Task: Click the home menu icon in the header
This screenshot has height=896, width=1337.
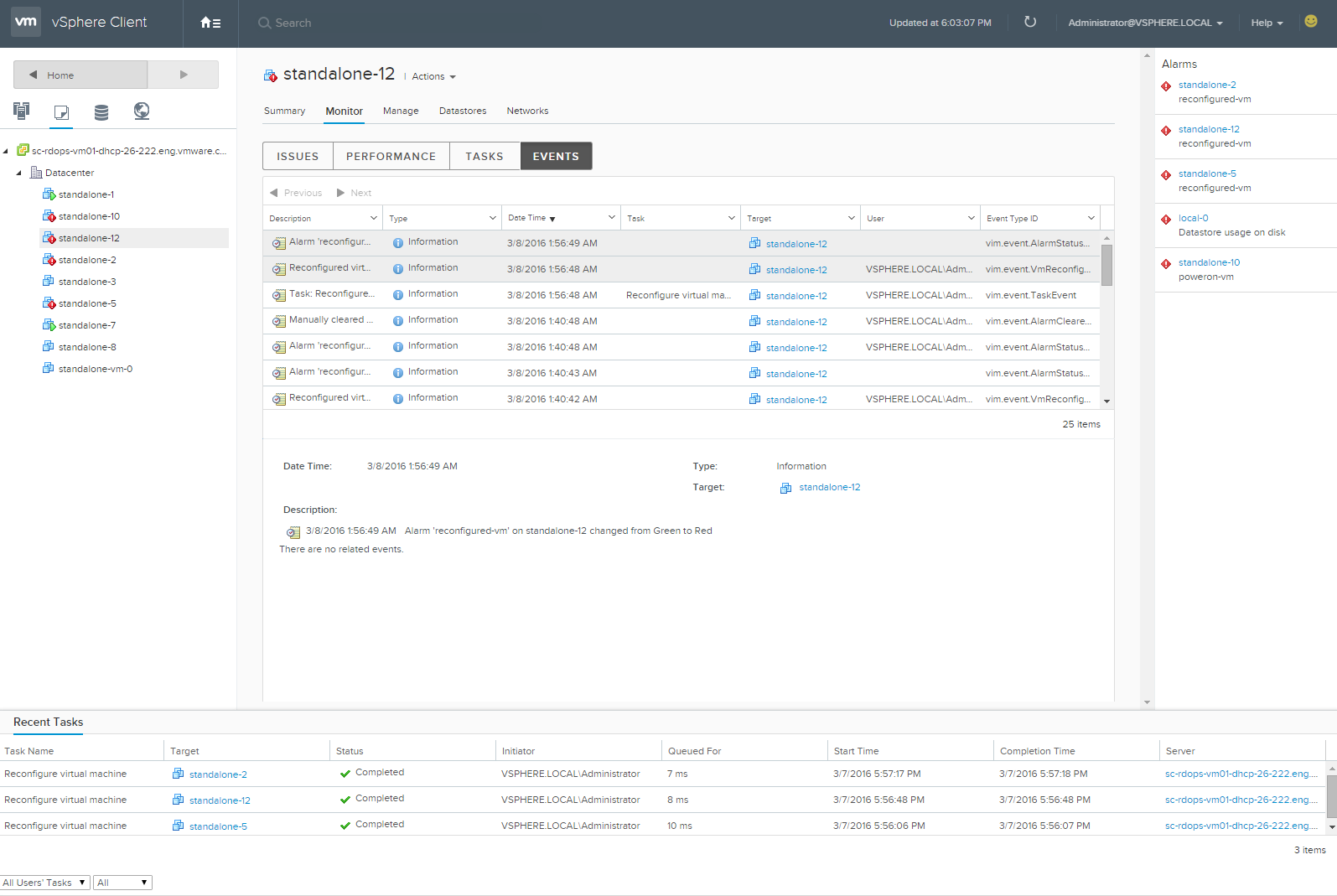Action: (210, 23)
